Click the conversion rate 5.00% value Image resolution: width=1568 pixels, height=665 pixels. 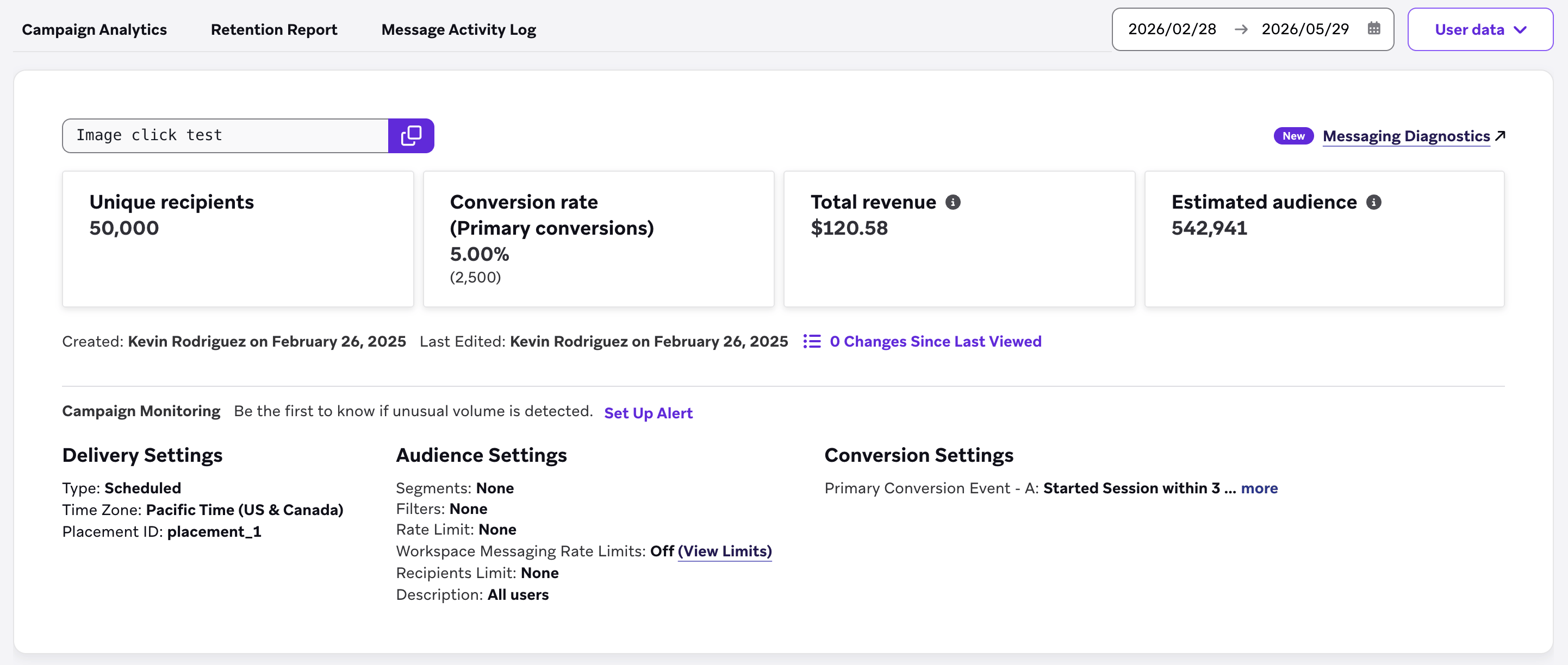[479, 254]
